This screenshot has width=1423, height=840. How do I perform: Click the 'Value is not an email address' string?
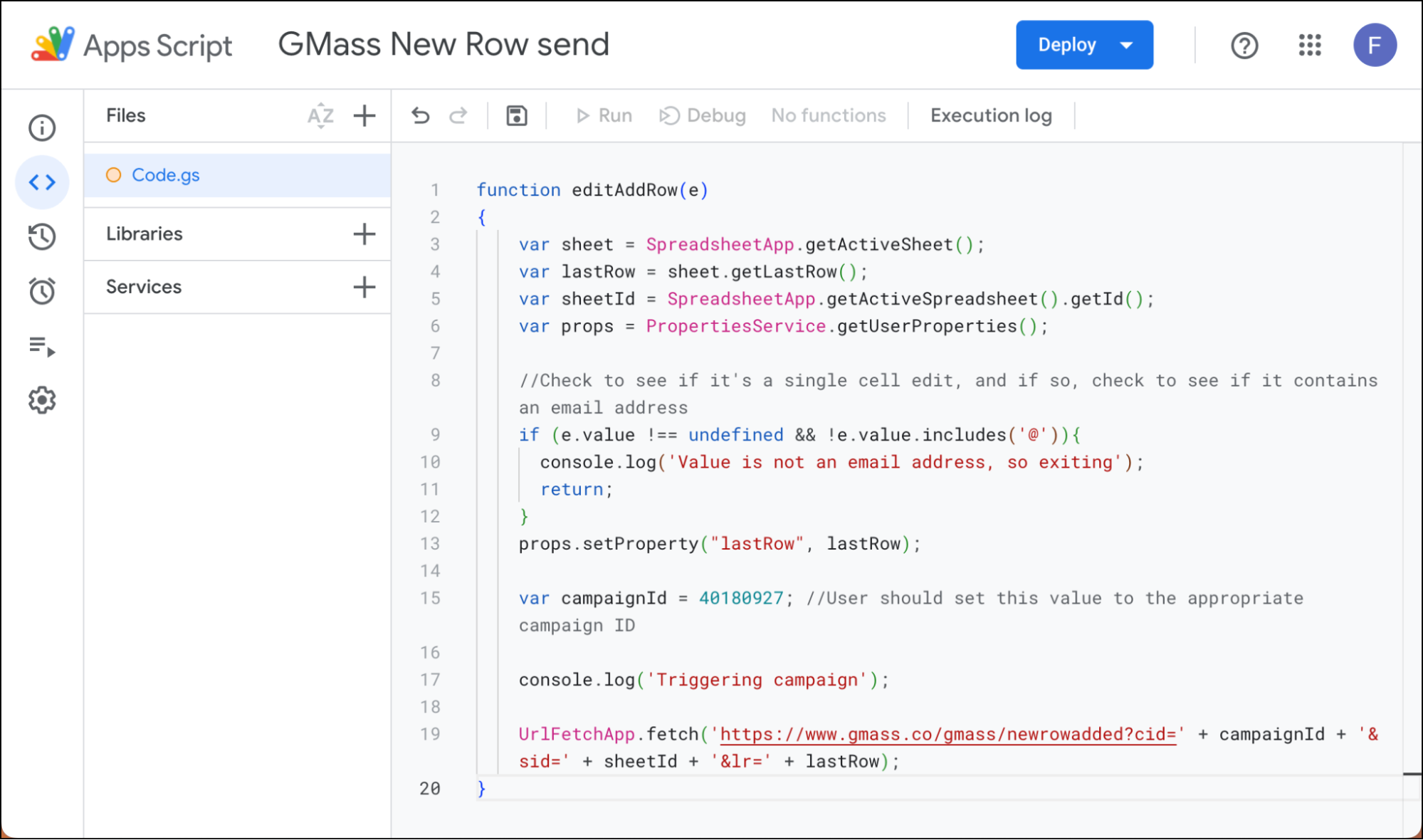(x=896, y=463)
